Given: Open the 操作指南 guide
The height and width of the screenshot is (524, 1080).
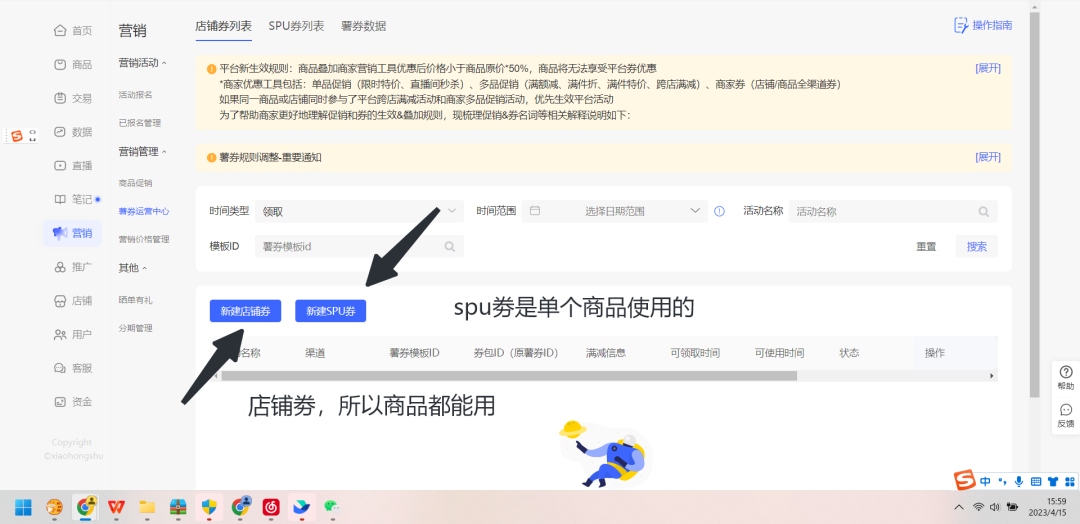Looking at the screenshot, I should [983, 25].
